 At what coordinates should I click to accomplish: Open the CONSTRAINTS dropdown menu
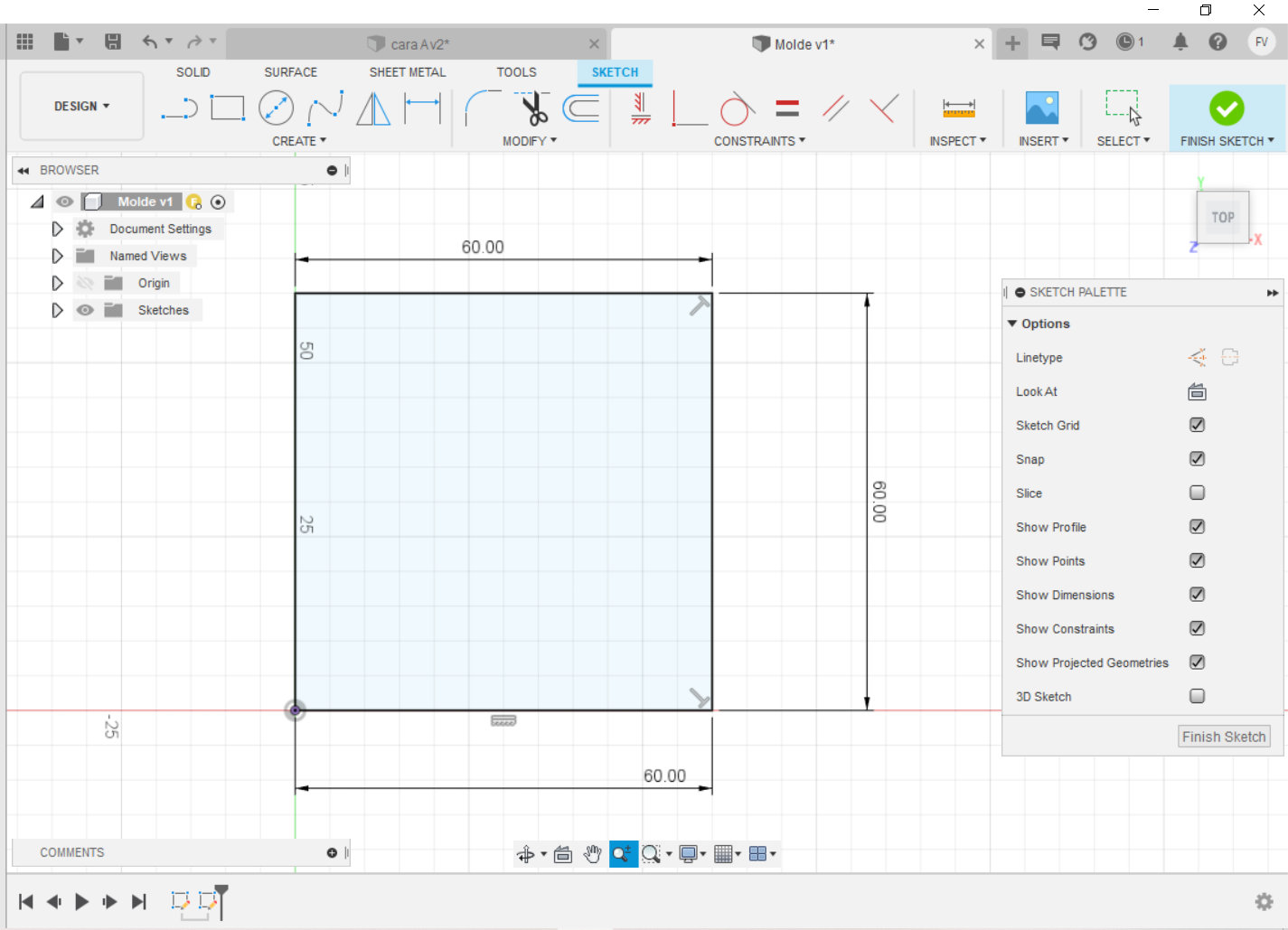759,141
